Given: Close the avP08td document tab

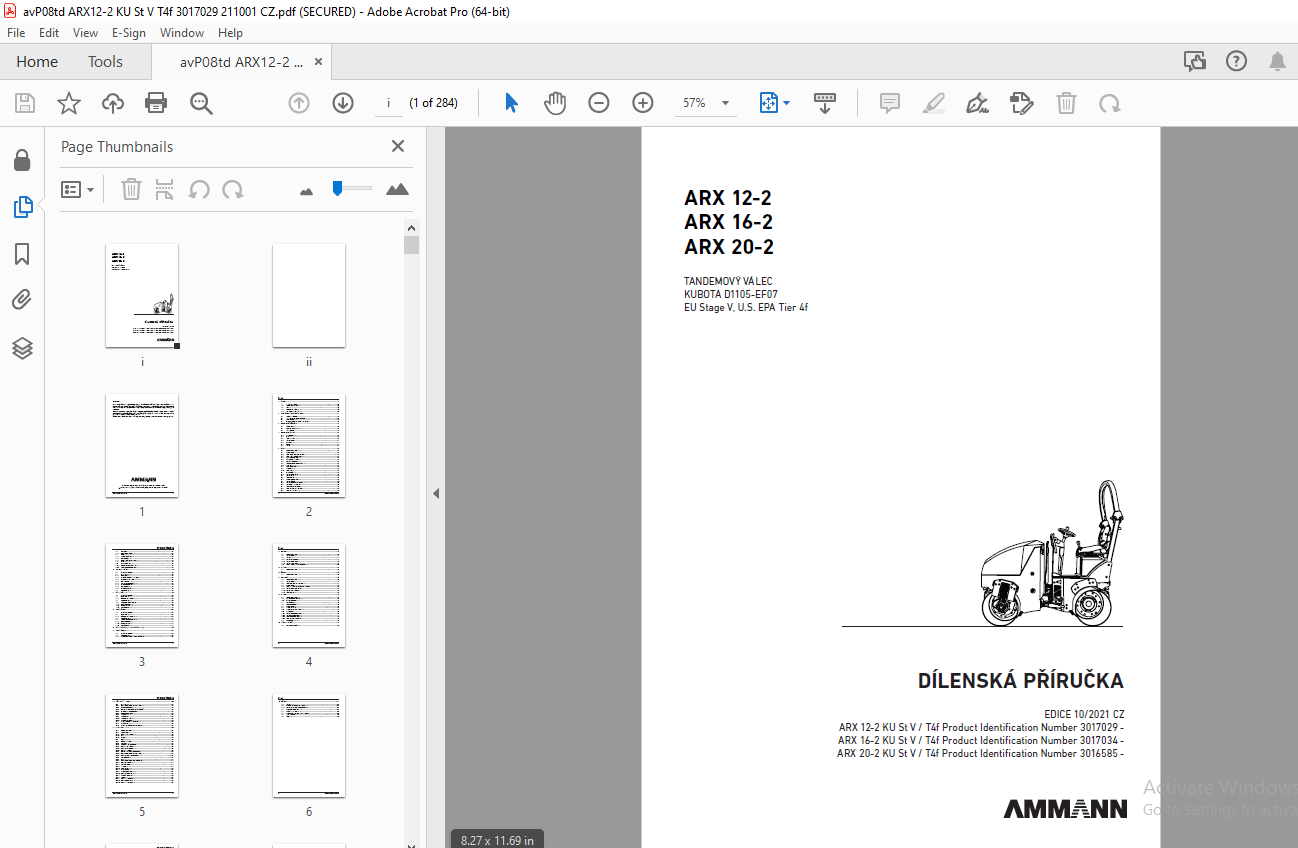Looking at the screenshot, I should click(x=319, y=62).
